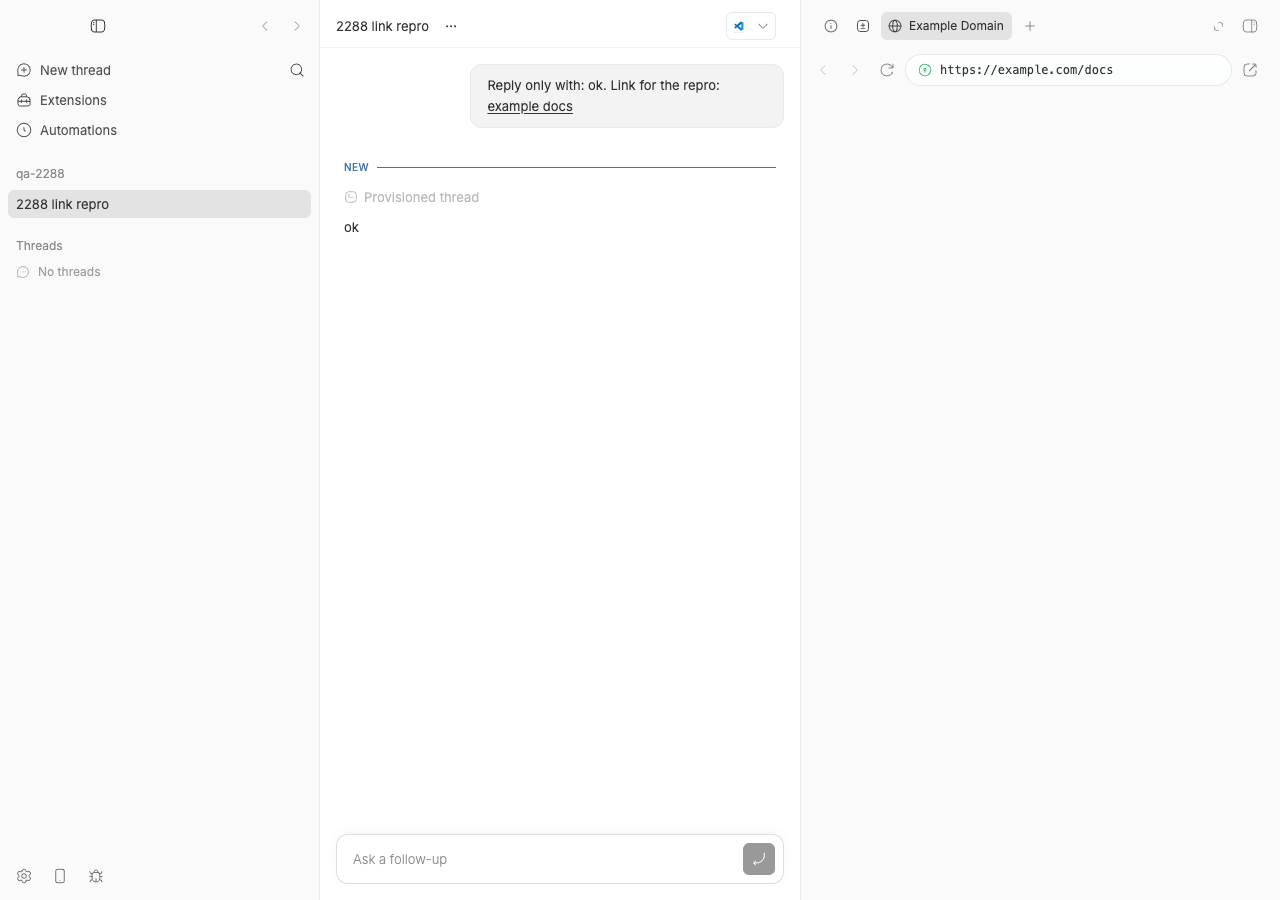The width and height of the screenshot is (1280, 900).
Task: Open Automations page
Action: coord(159,130)
